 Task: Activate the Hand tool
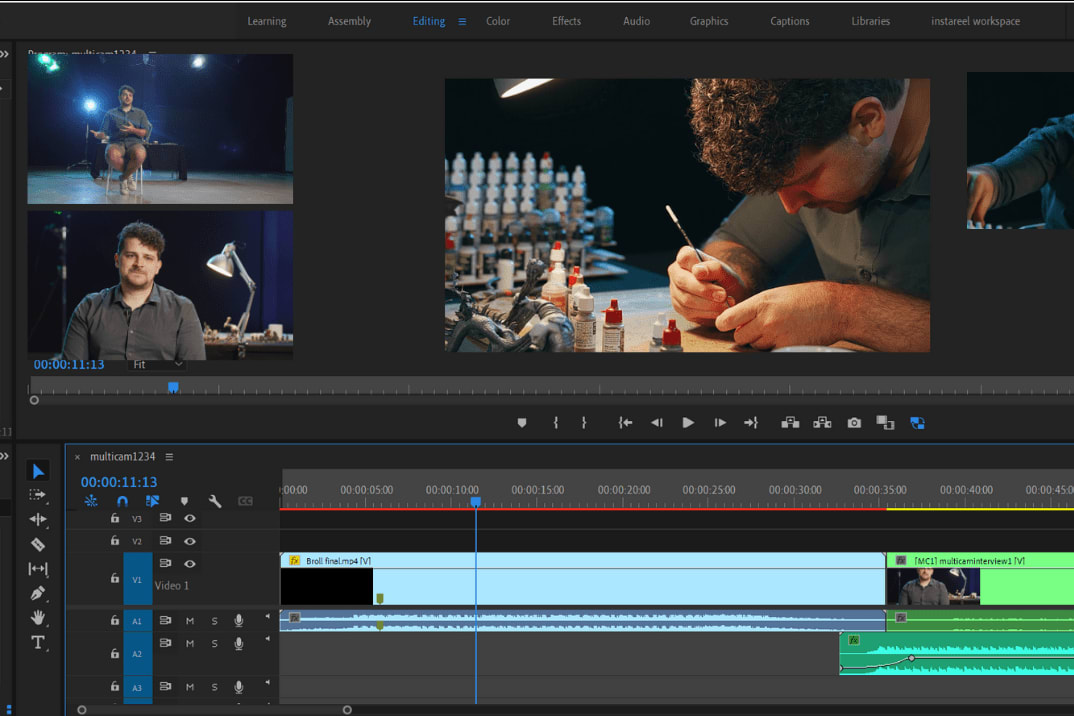pyautogui.click(x=38, y=618)
